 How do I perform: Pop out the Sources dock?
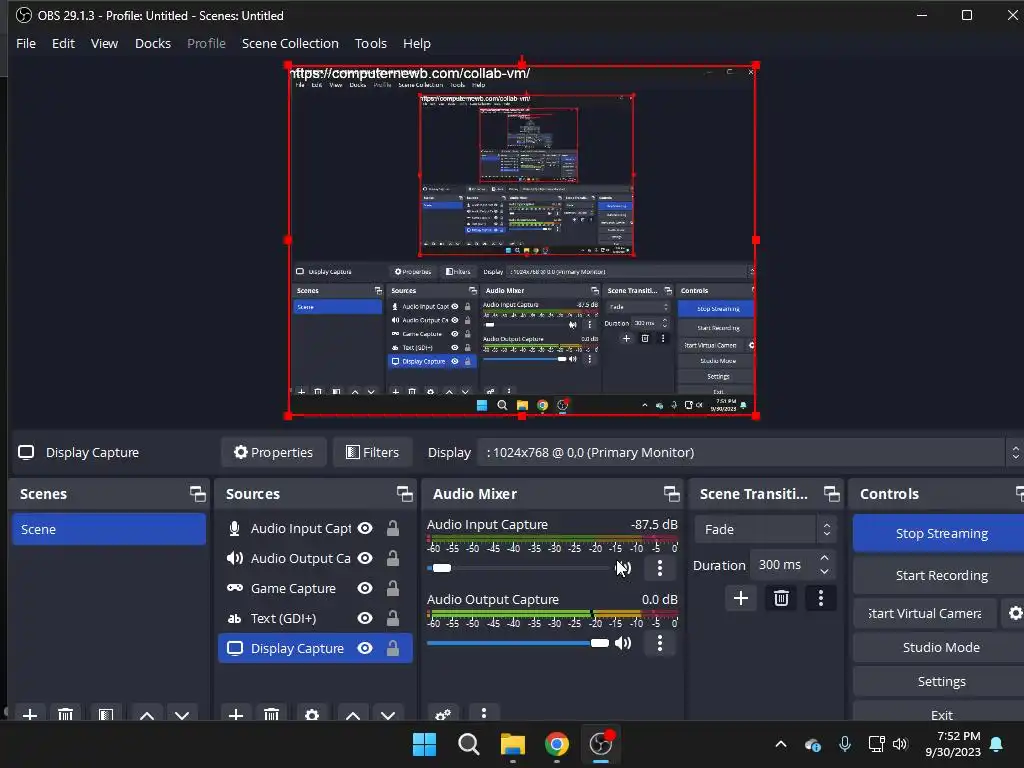click(404, 494)
